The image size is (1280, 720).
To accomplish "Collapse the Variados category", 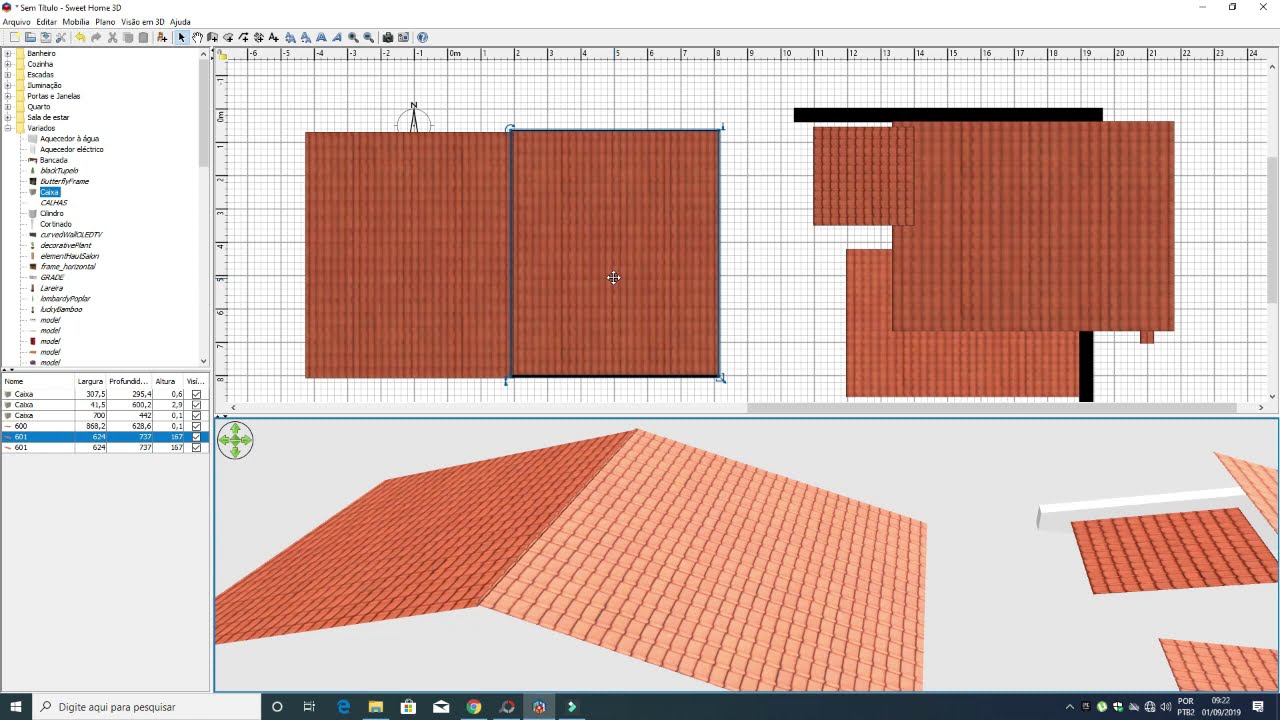I will click(8, 128).
